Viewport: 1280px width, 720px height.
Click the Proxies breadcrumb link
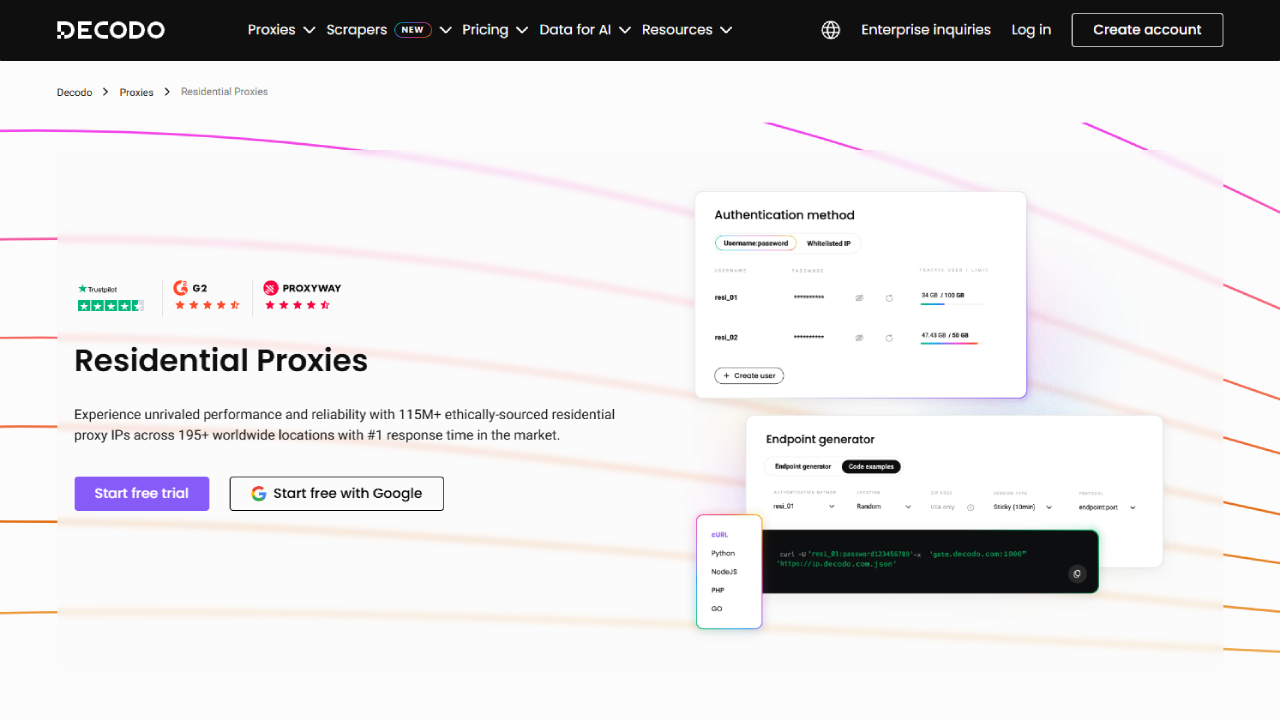coord(136,92)
